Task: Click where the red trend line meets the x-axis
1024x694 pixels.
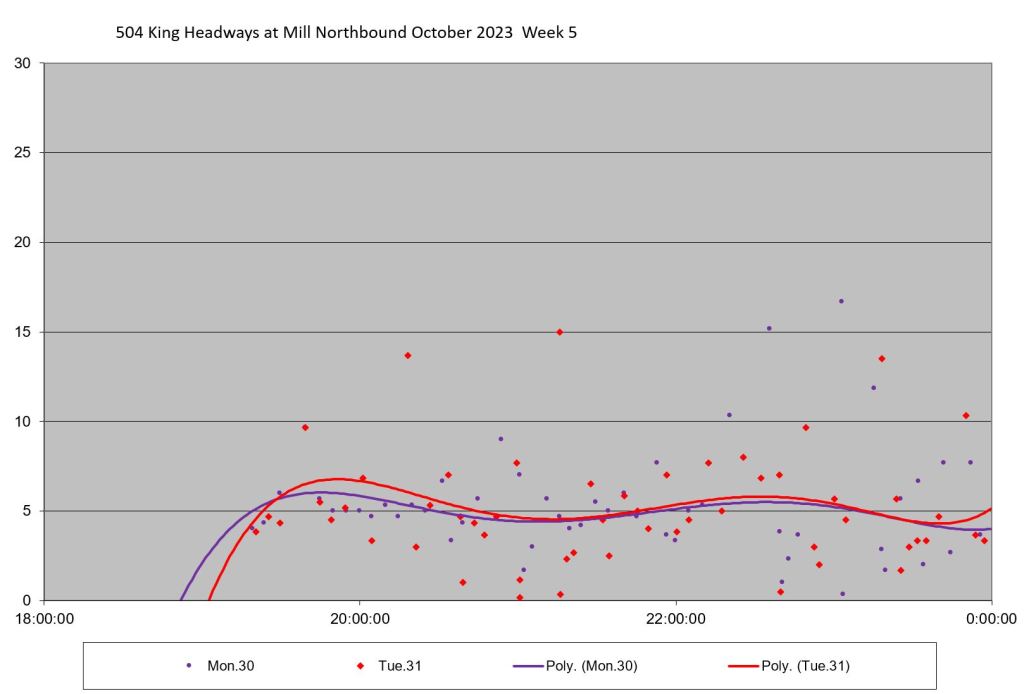Action: pos(209,599)
